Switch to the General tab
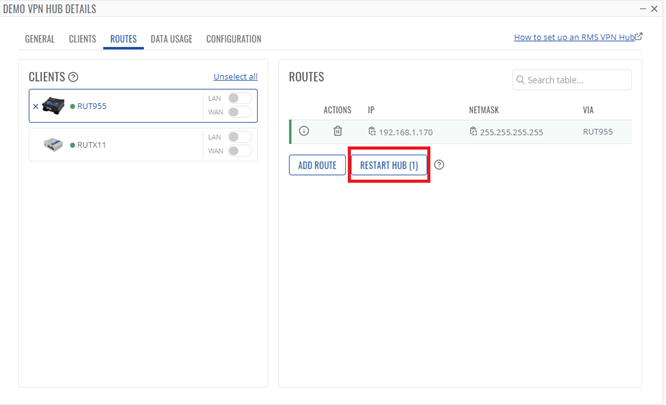The height and width of the screenshot is (405, 666). (40, 39)
